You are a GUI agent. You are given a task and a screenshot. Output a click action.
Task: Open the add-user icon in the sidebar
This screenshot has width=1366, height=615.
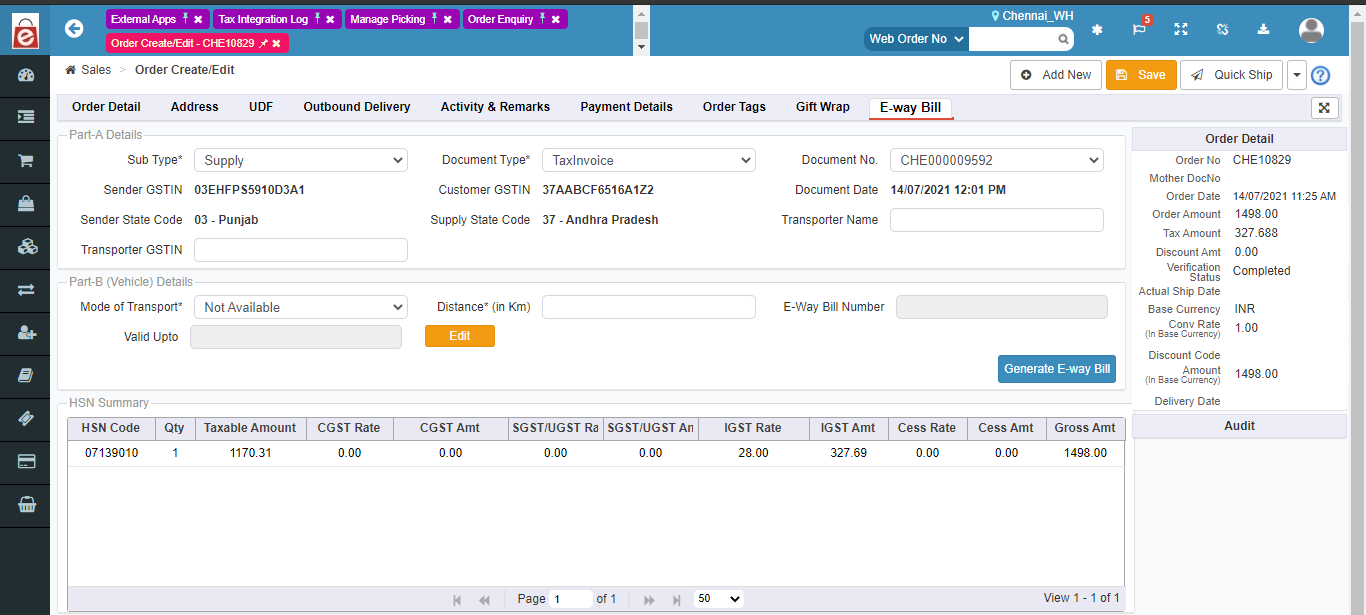coord(25,333)
